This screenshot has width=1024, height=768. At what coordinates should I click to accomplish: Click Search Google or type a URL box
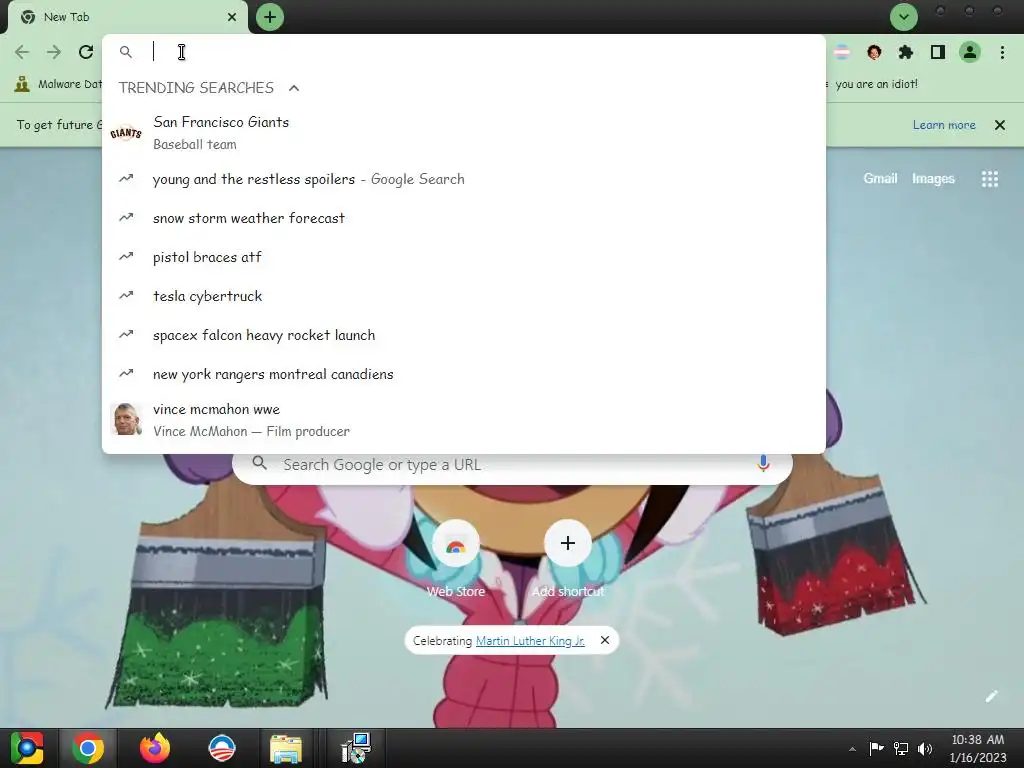click(x=512, y=464)
